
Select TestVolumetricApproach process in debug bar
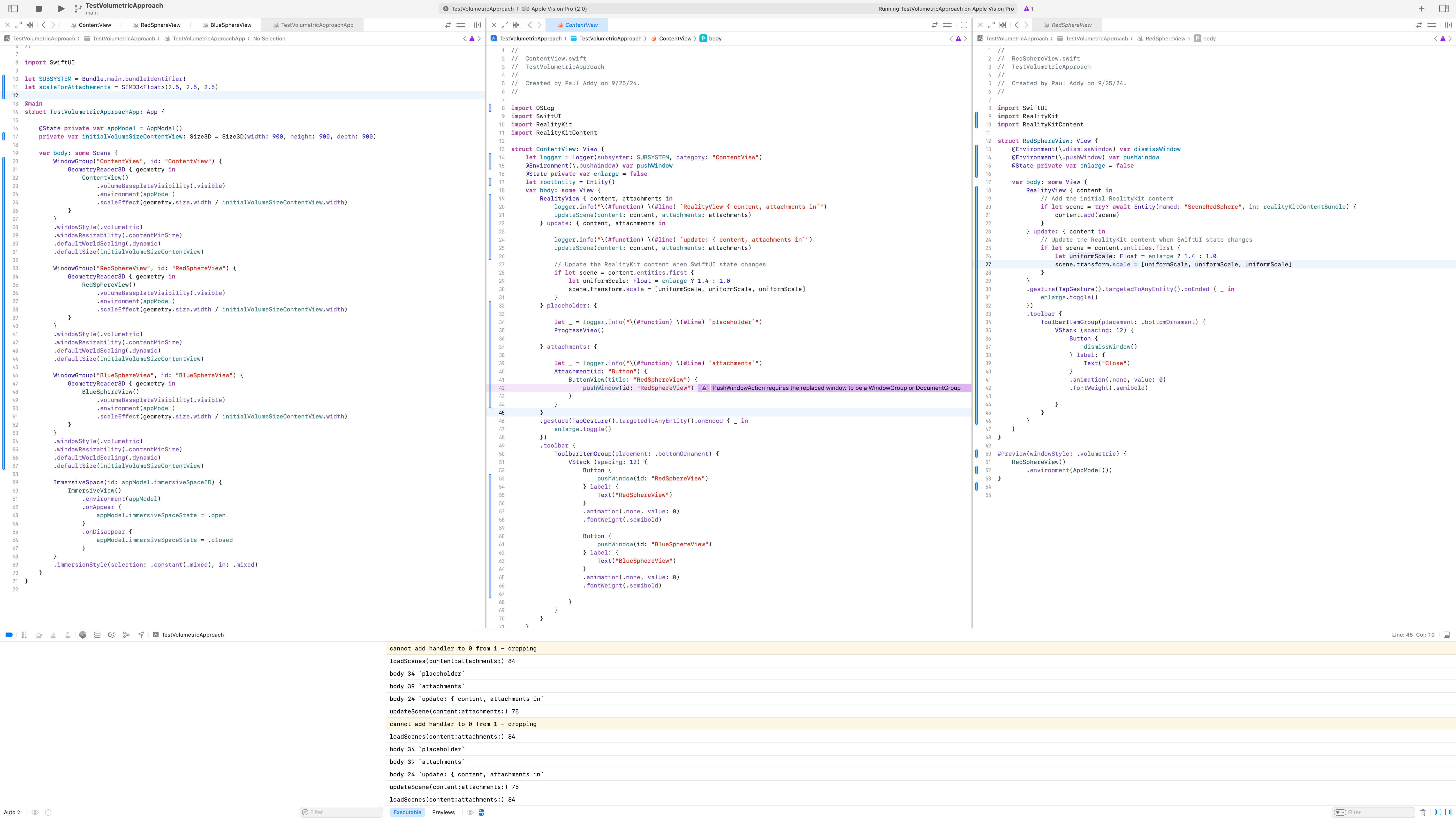[188, 635]
